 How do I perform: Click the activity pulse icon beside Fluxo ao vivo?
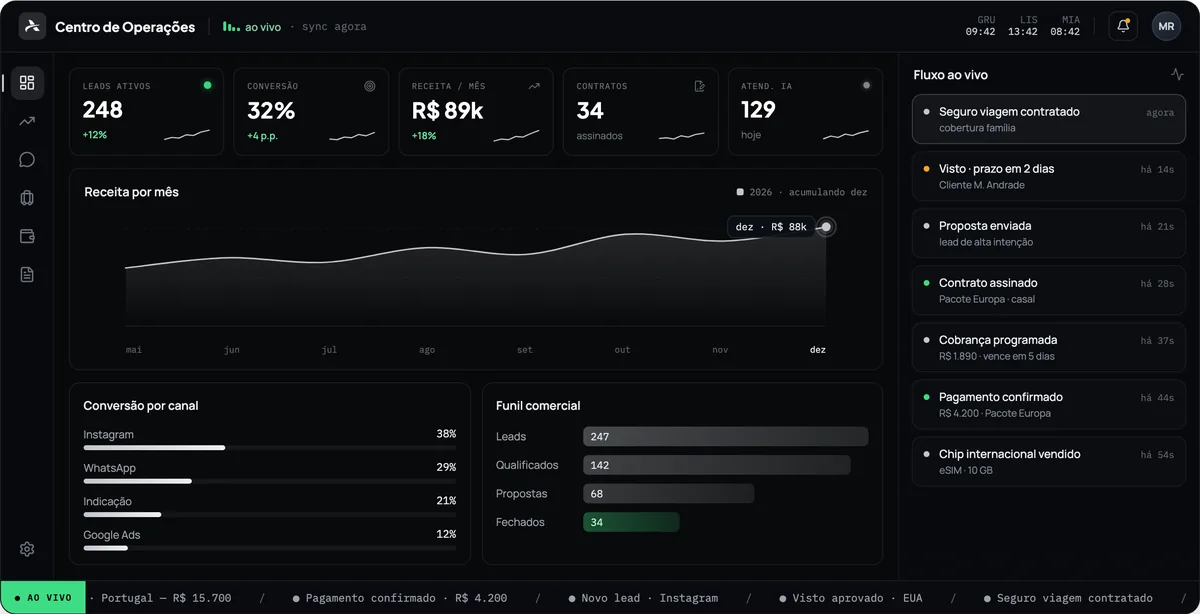[1177, 74]
